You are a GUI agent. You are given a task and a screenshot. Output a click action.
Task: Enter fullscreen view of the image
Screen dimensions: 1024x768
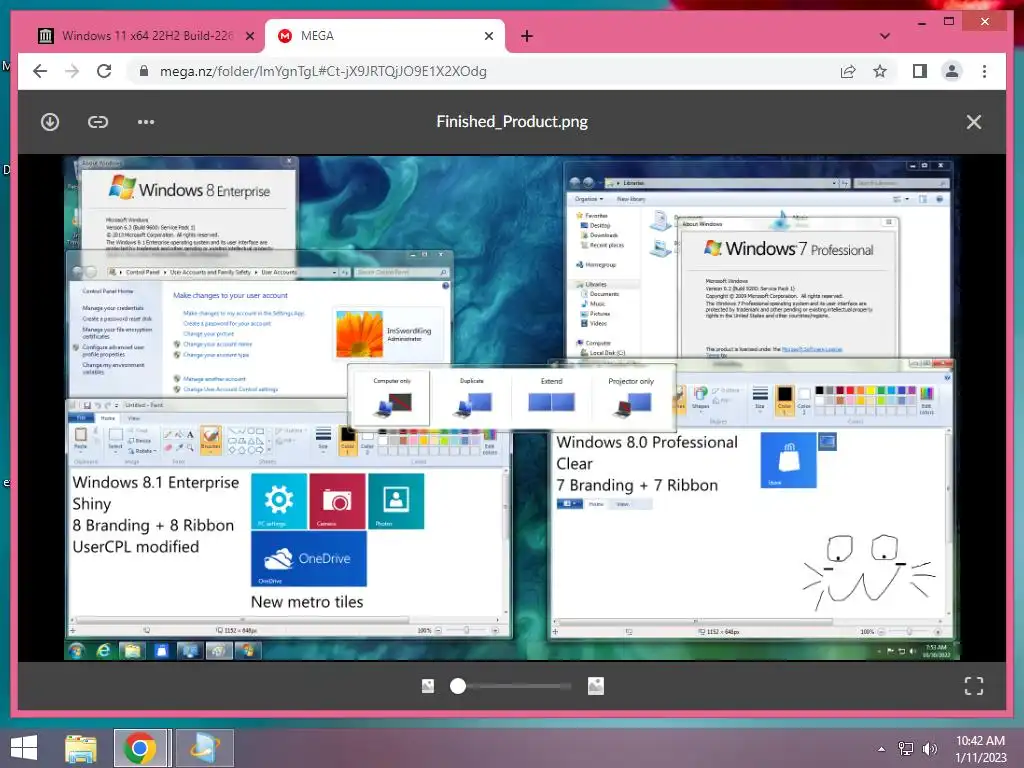(x=974, y=686)
